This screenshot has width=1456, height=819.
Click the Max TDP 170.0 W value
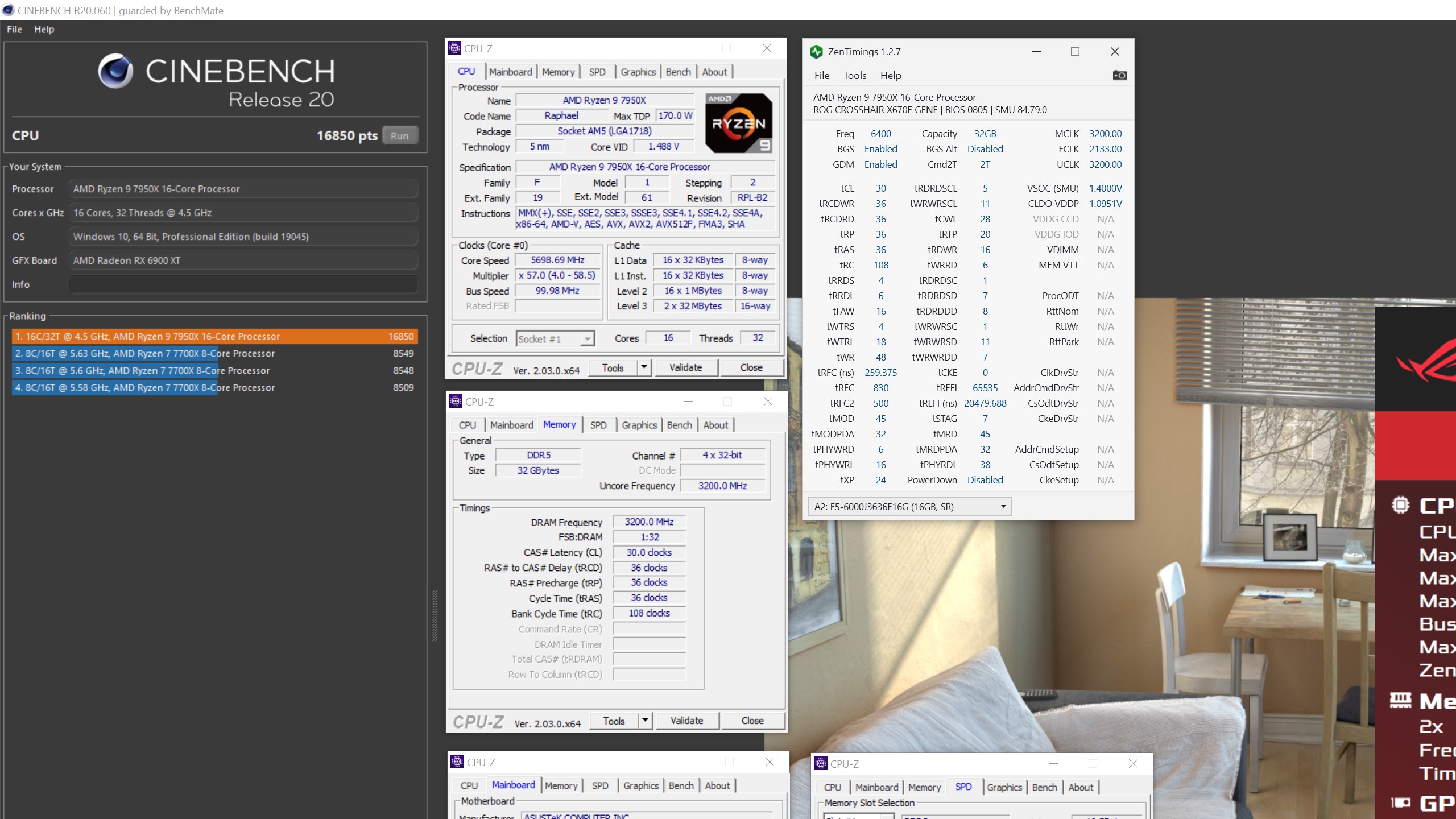675,115
